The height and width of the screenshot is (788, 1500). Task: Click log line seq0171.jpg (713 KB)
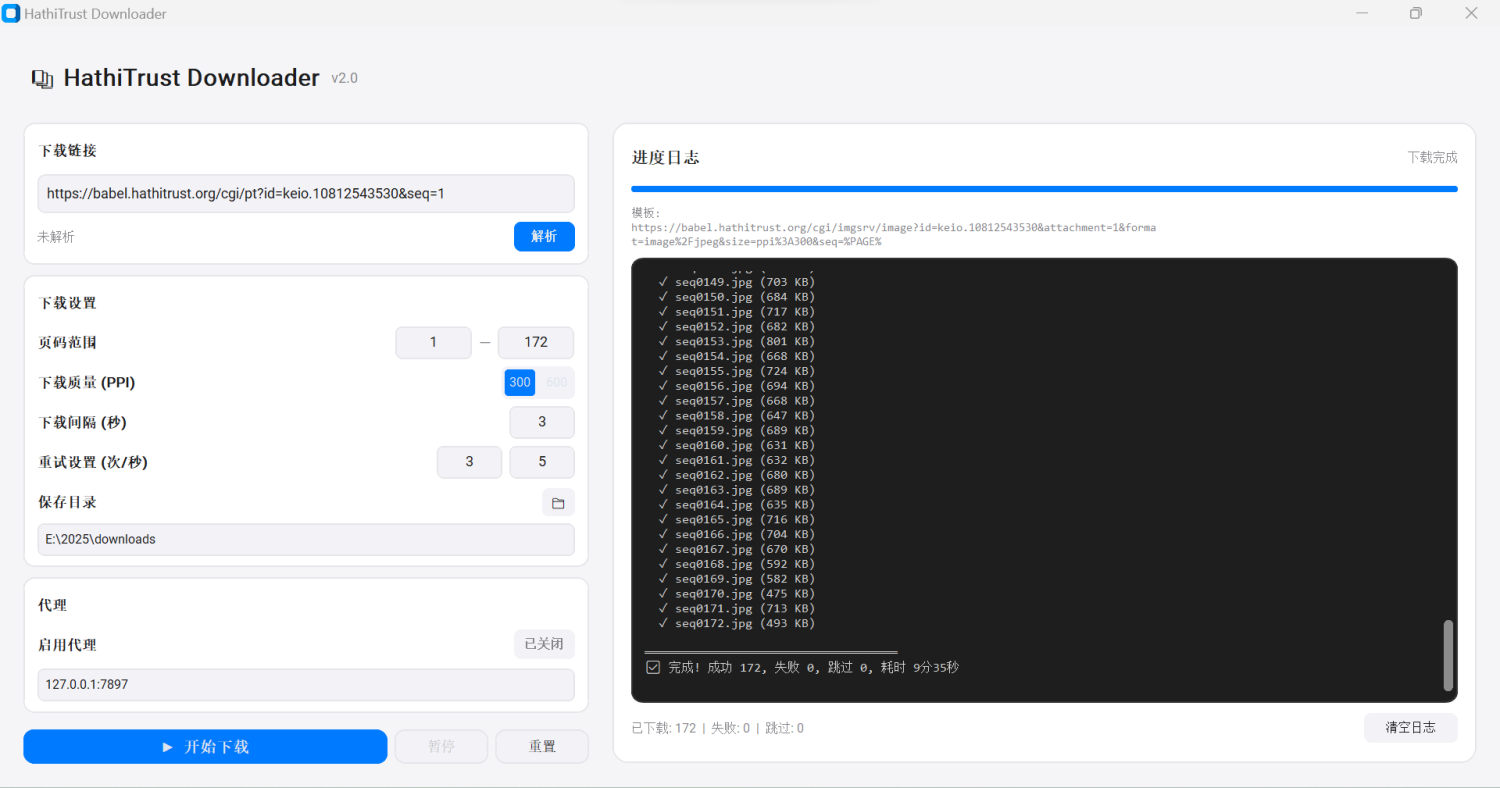737,609
